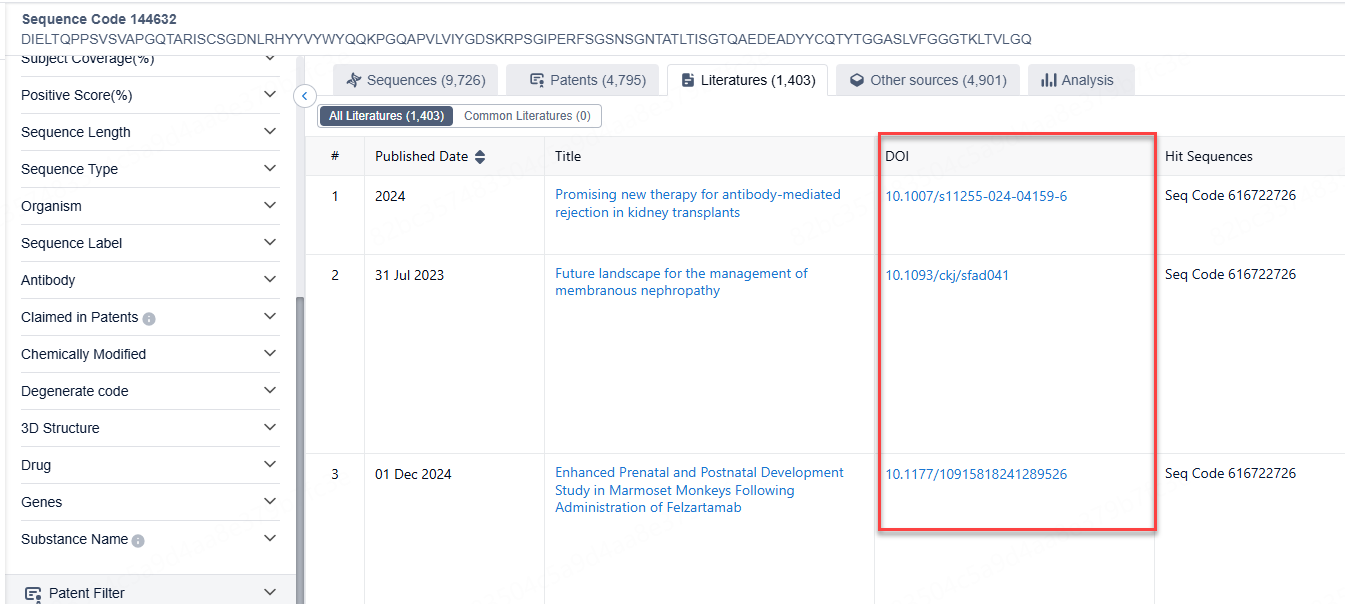Switch to Common Literatures view
The width and height of the screenshot is (1345, 604).
click(527, 116)
